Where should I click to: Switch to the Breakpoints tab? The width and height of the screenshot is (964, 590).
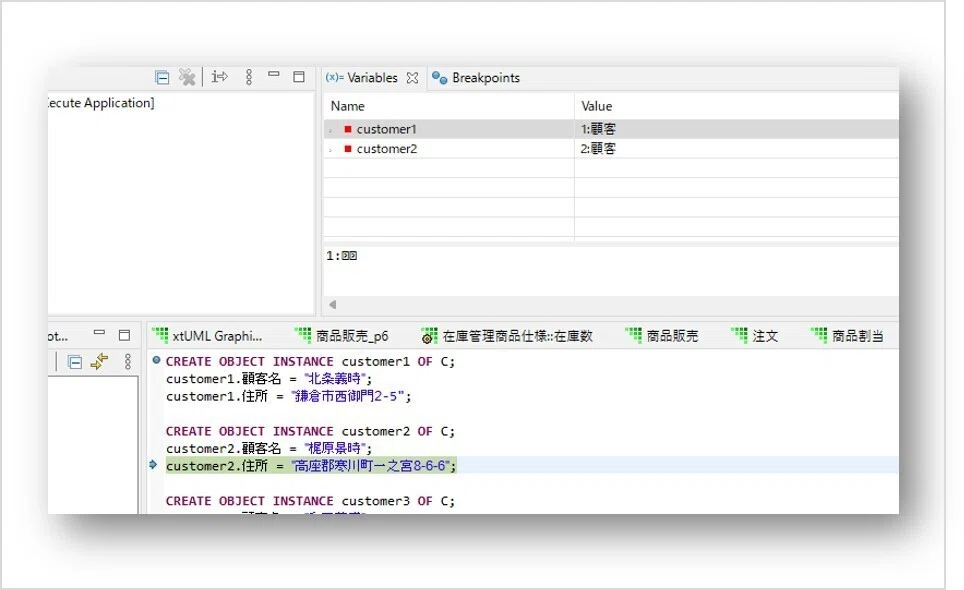click(x=476, y=78)
